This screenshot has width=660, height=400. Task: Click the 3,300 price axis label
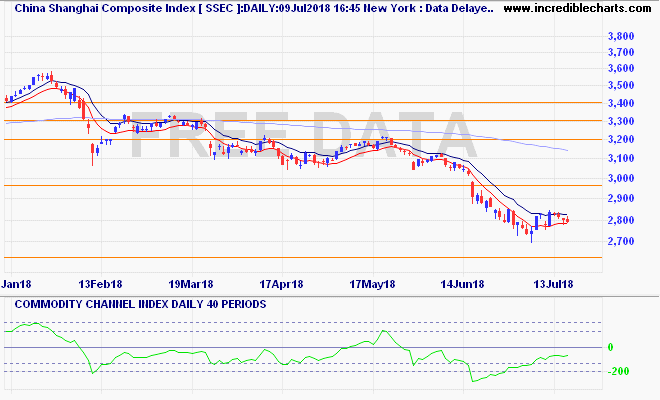621,121
